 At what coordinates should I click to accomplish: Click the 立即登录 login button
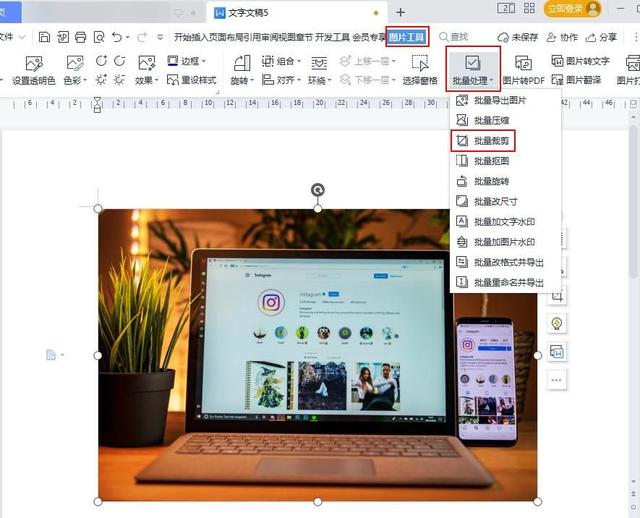tap(573, 8)
